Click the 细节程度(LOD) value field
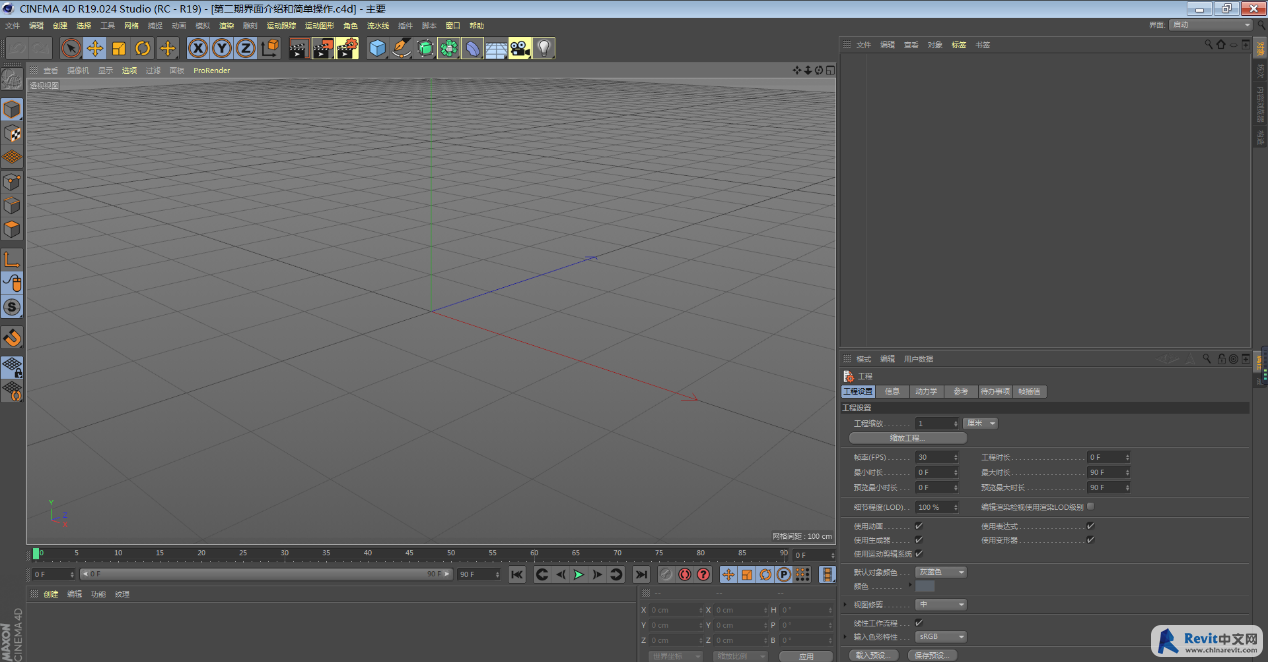This screenshot has height=662, width=1268. [937, 507]
